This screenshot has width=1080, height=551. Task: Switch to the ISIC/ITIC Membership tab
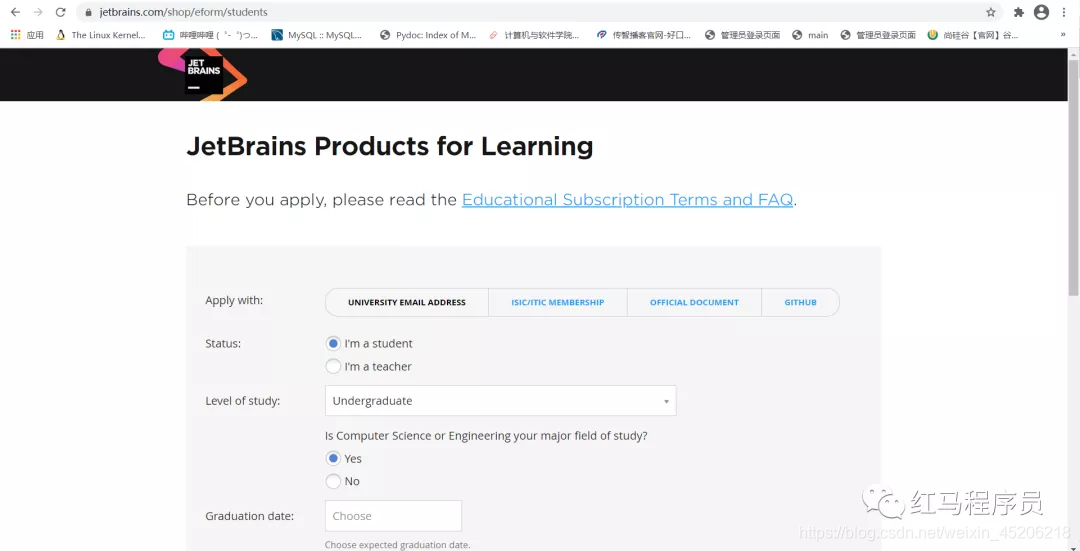tap(557, 302)
